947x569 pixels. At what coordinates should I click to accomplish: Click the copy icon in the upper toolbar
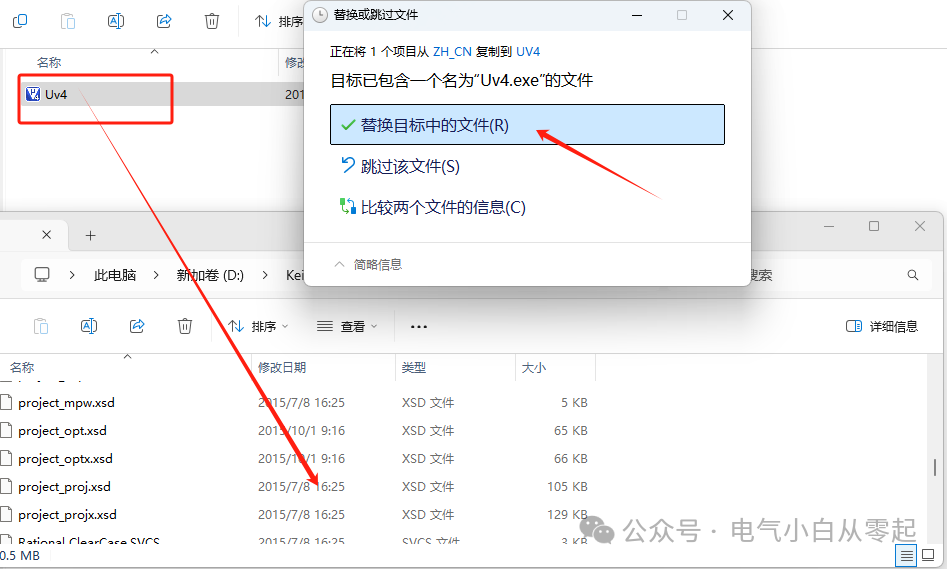(20, 21)
